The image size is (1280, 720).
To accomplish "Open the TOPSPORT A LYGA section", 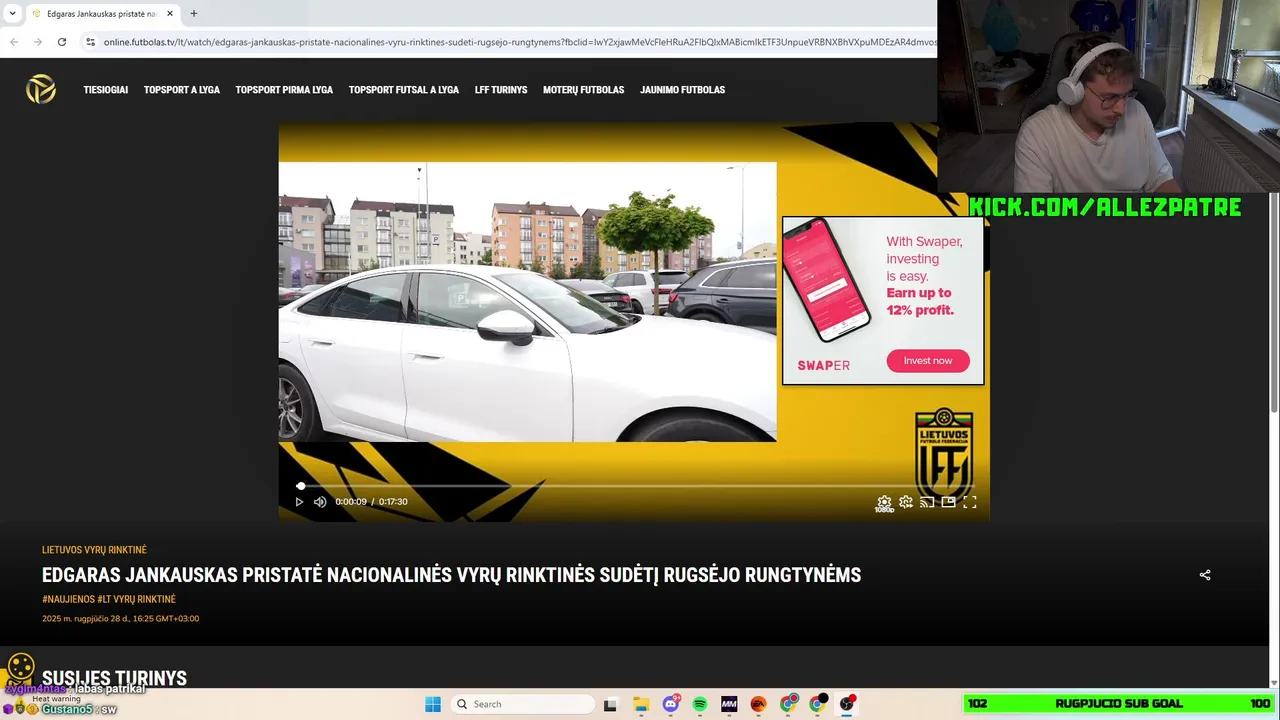I will pyautogui.click(x=182, y=90).
